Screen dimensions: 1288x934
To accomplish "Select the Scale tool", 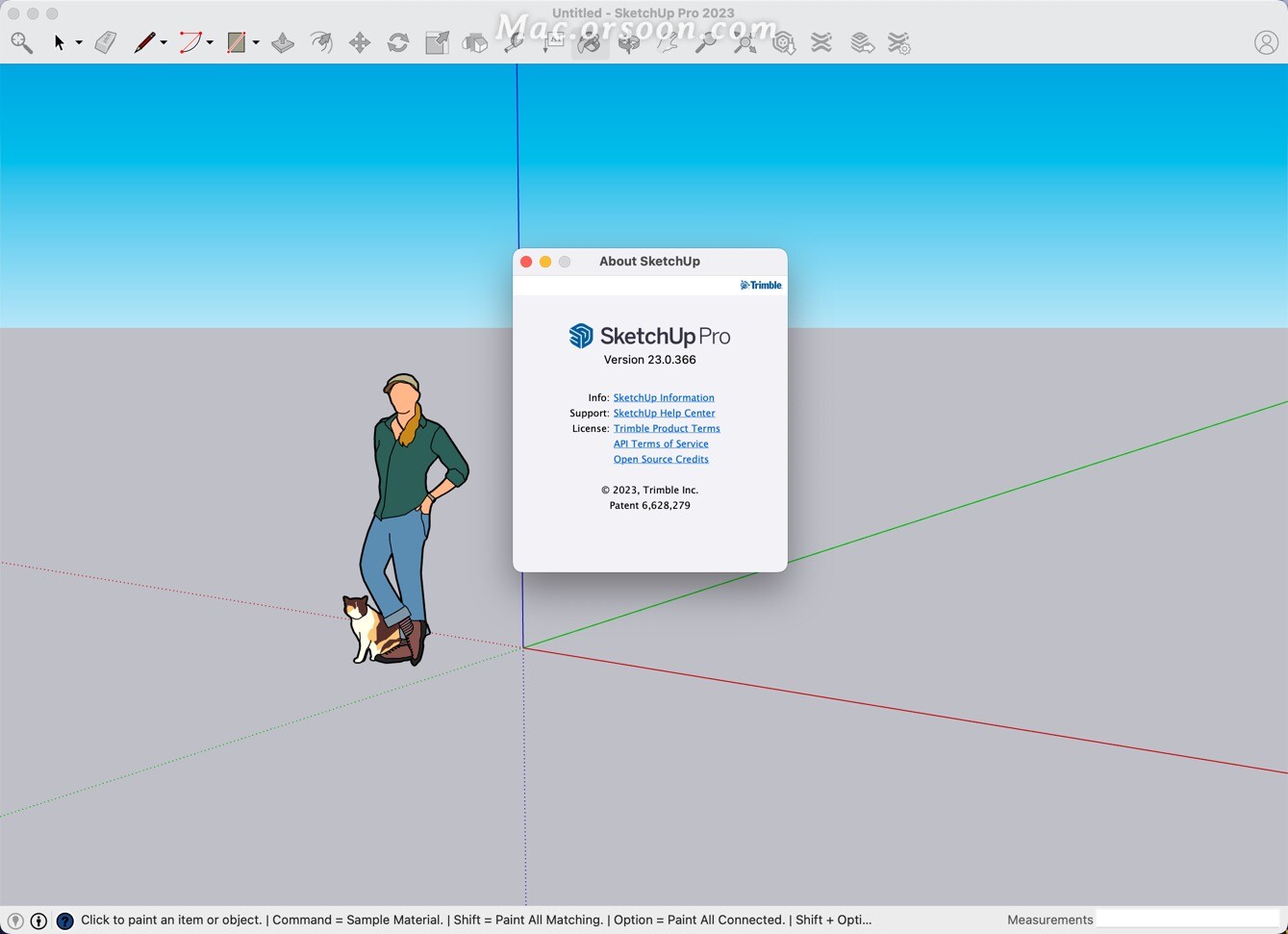I will (437, 42).
